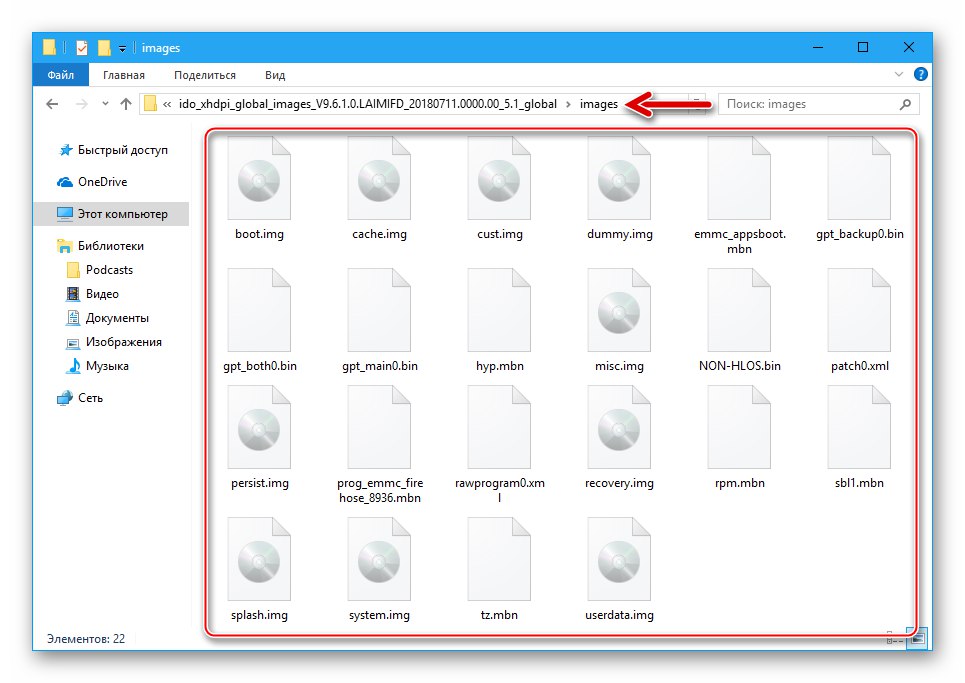Open the Файл menu tab
This screenshot has height=683, width=965.
pos(60,75)
